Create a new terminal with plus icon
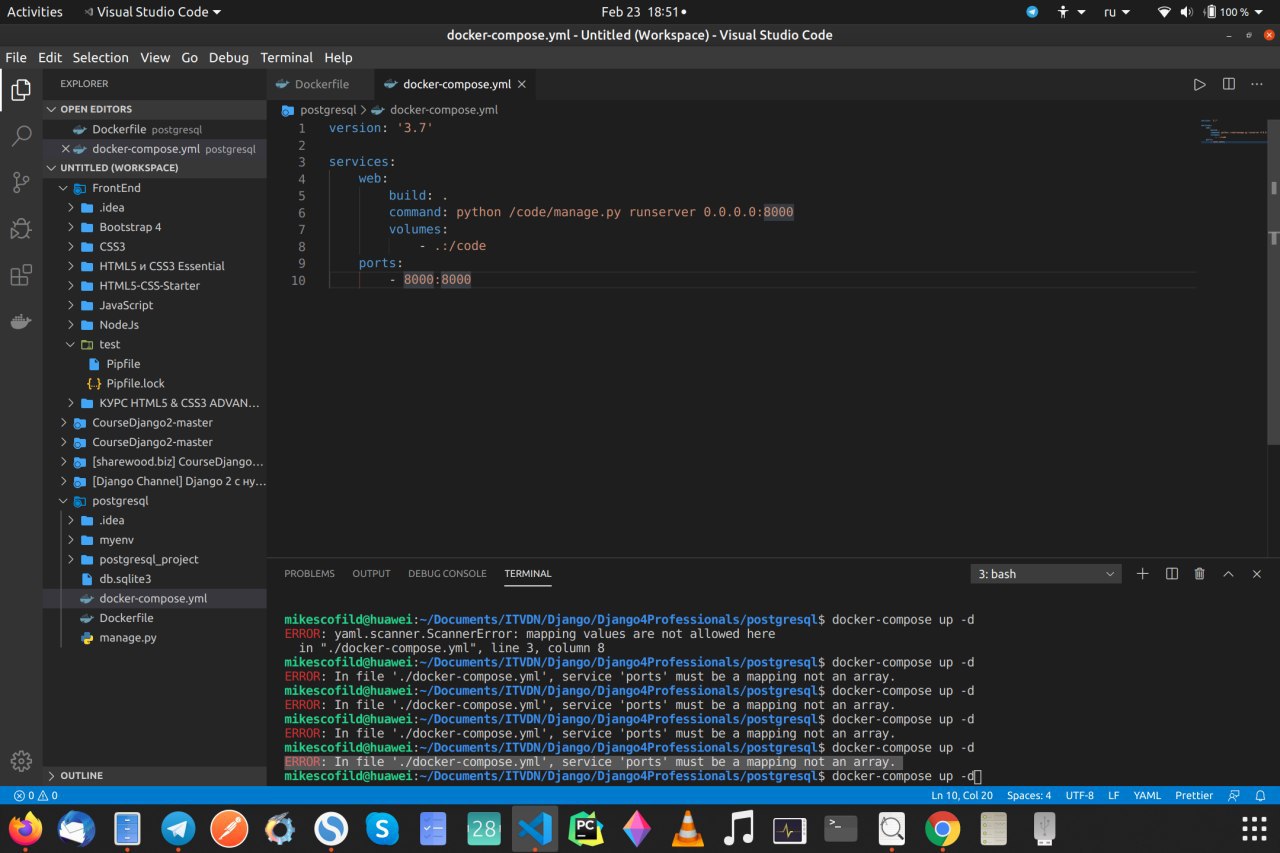This screenshot has height=853, width=1280. tap(1143, 574)
